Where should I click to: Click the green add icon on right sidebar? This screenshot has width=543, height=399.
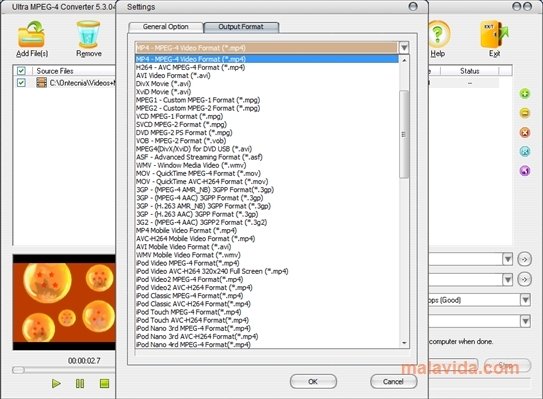(x=525, y=94)
